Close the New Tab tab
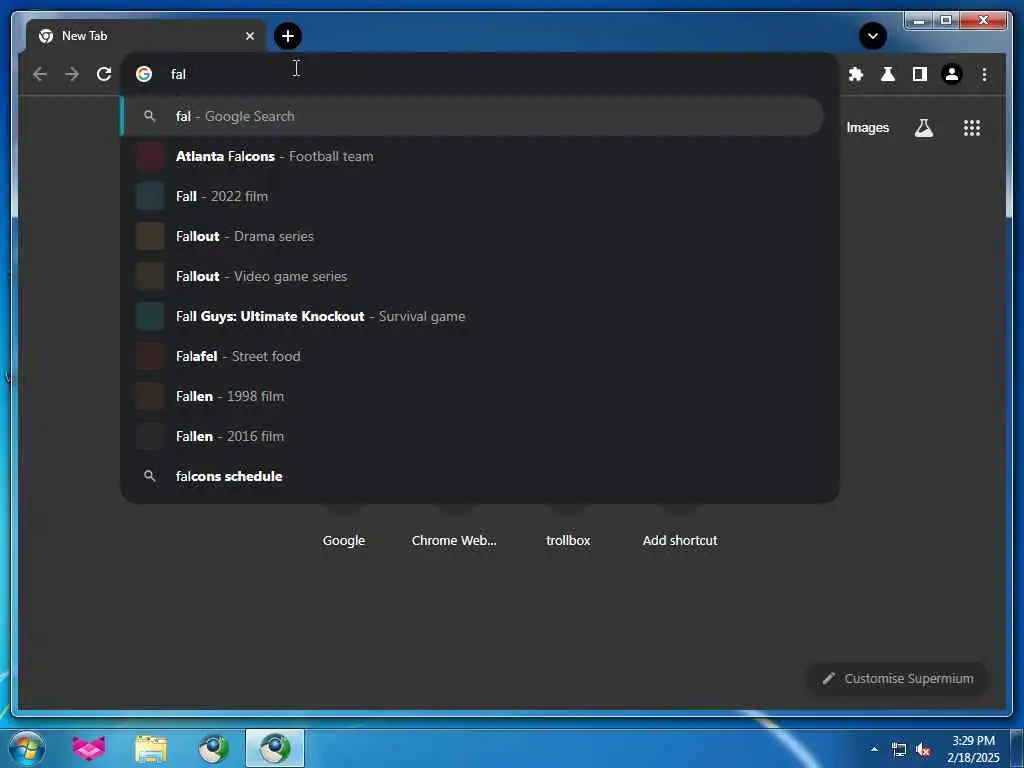This screenshot has height=768, width=1024. click(249, 36)
